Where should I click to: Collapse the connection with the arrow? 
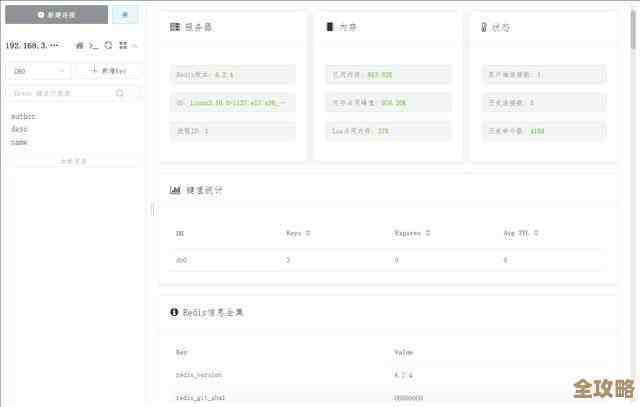135,45
